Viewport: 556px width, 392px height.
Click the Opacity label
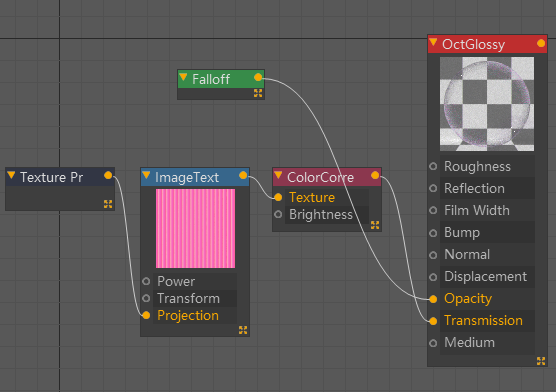pyautogui.click(x=468, y=299)
